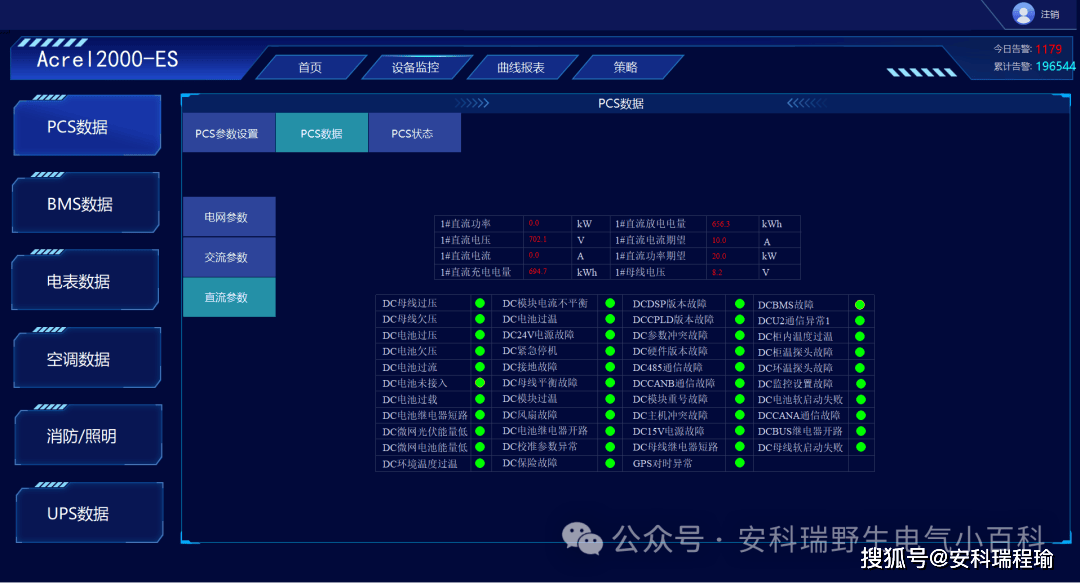Open the 设备监控 navigation tab

[415, 68]
